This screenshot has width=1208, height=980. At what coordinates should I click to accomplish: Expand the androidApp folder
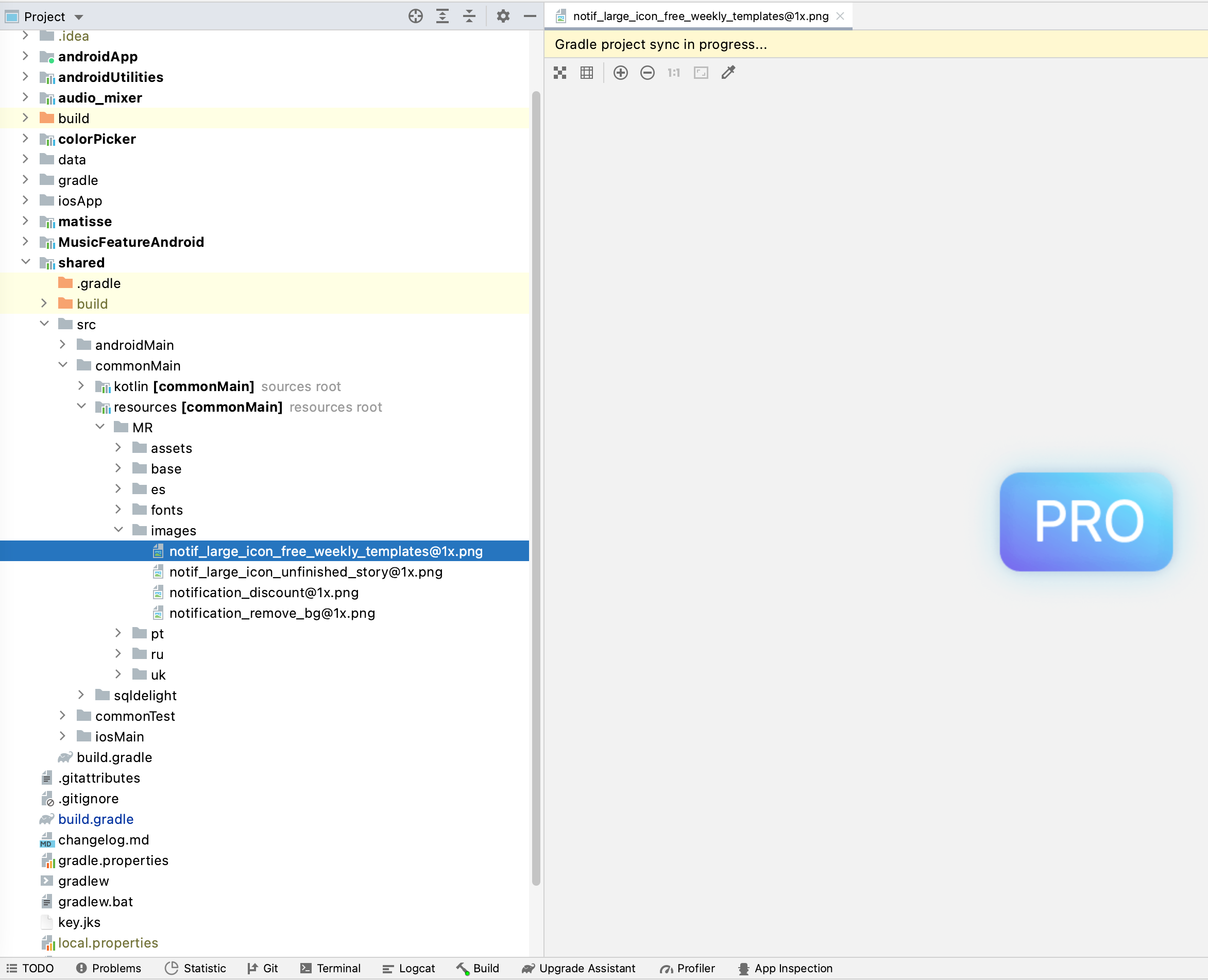click(25, 56)
